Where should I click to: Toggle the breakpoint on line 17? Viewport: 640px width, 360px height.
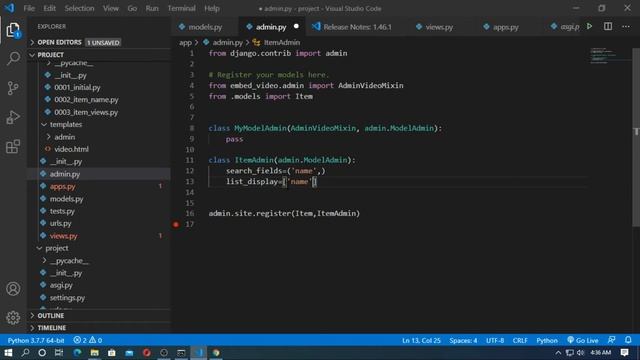[176, 224]
